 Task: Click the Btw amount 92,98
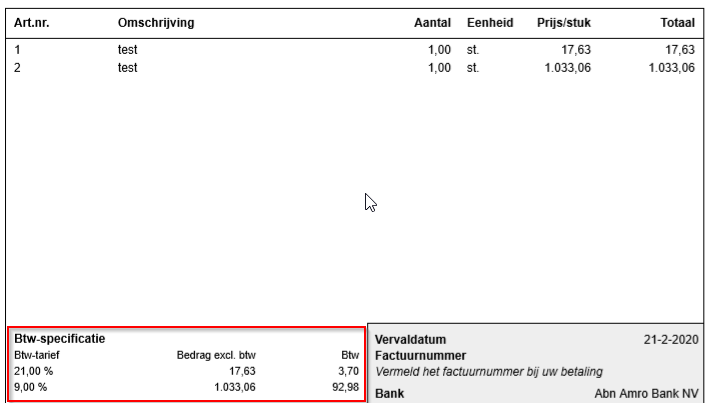click(x=345, y=387)
